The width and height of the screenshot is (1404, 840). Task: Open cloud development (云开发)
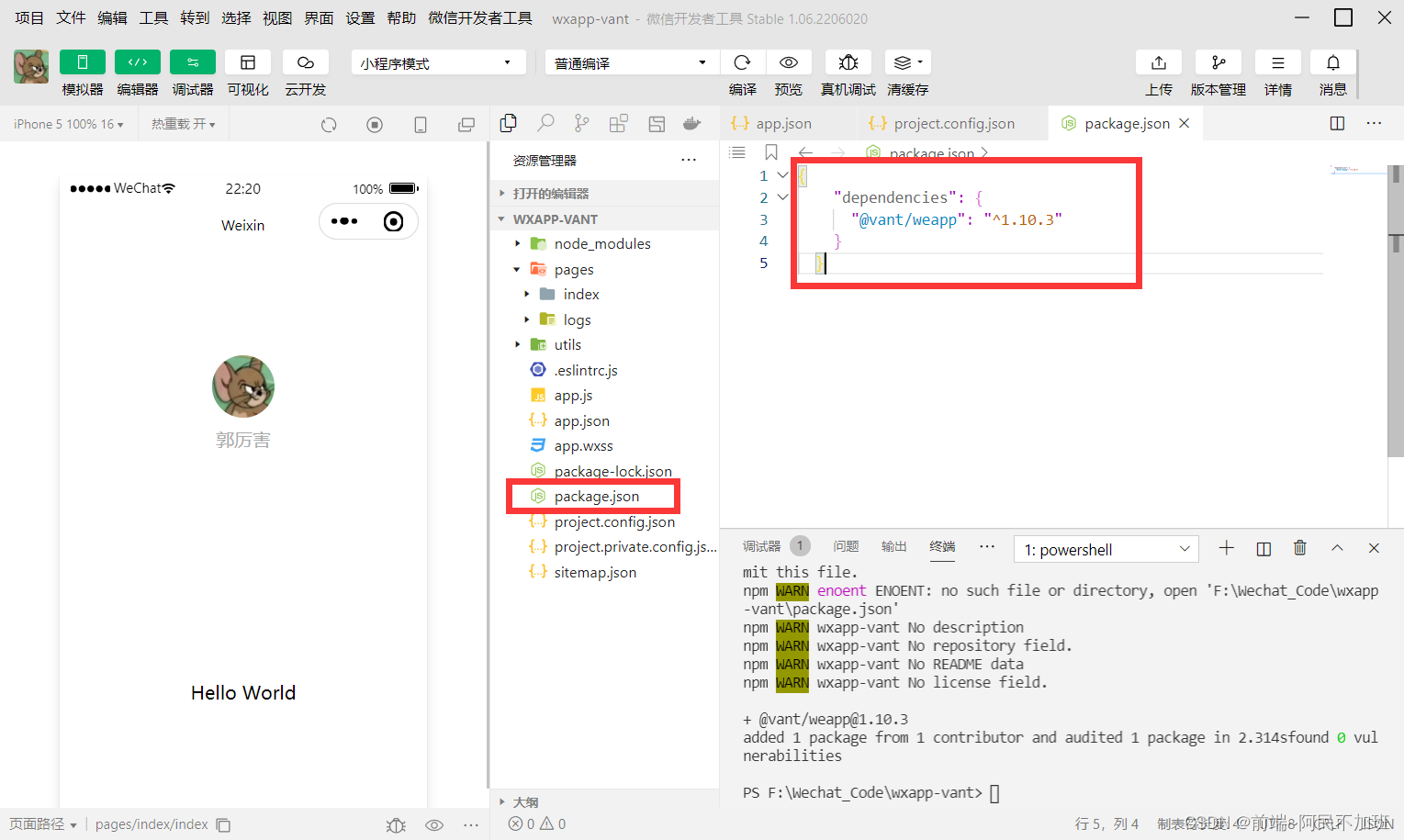coord(306,62)
